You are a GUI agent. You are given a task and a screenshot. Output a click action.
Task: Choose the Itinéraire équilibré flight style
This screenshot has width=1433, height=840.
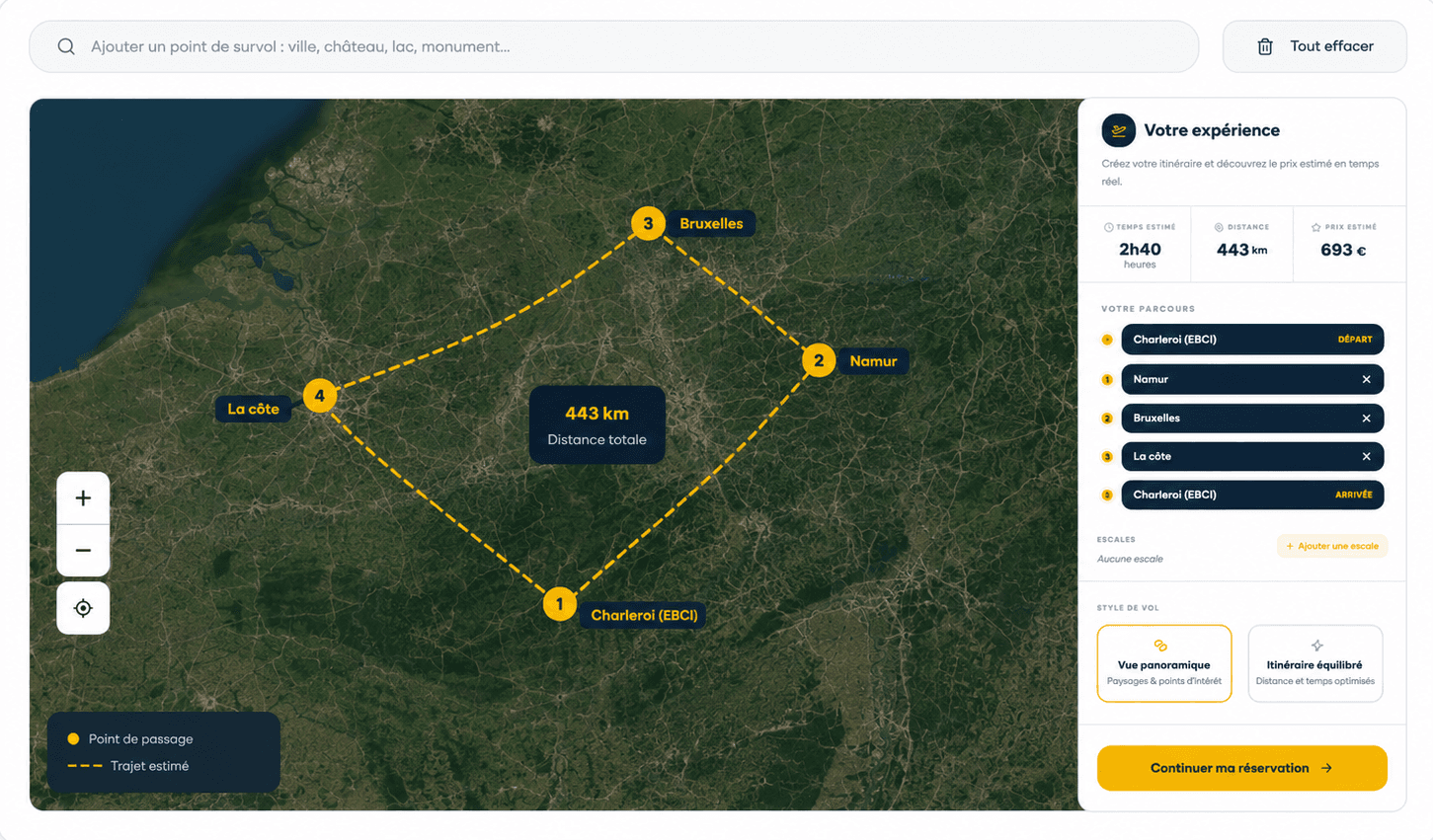[1314, 663]
